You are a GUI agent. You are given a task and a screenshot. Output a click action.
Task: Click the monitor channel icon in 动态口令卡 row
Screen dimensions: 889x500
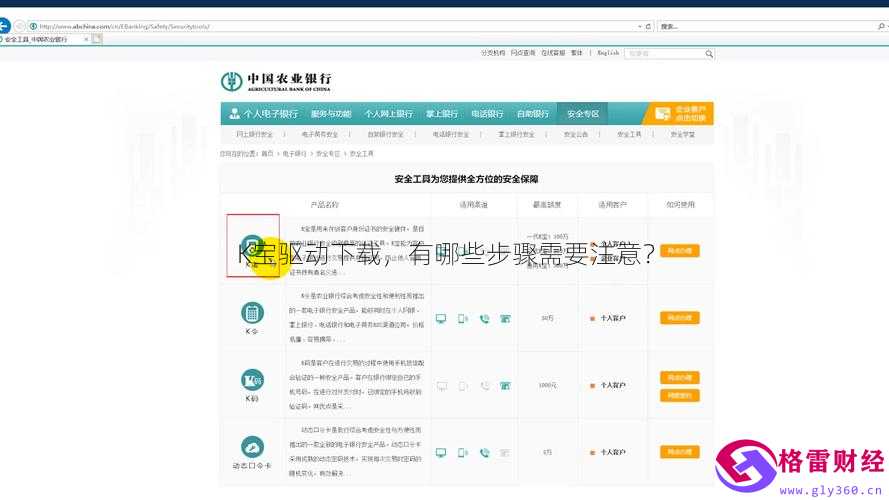pos(441,452)
